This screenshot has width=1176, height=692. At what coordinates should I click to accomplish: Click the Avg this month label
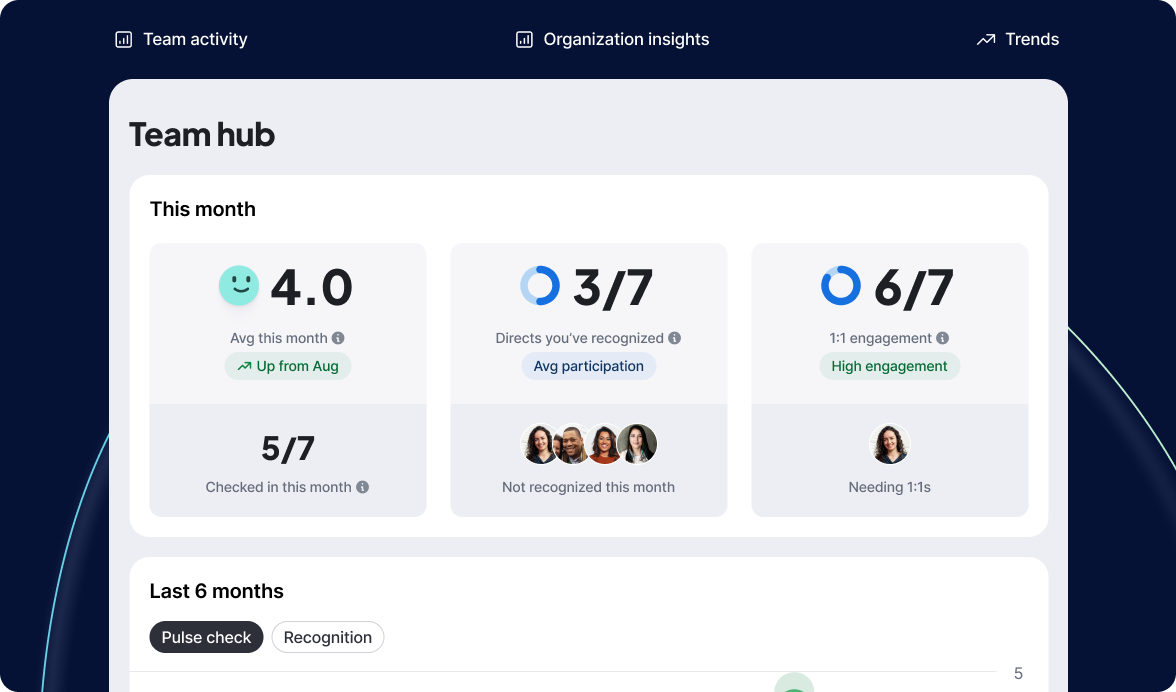click(x=279, y=338)
